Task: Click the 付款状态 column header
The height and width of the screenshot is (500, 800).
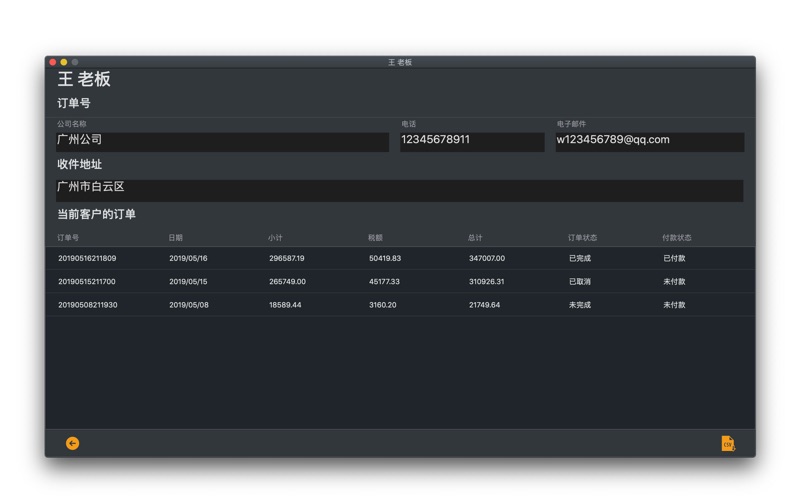Action: (x=676, y=238)
